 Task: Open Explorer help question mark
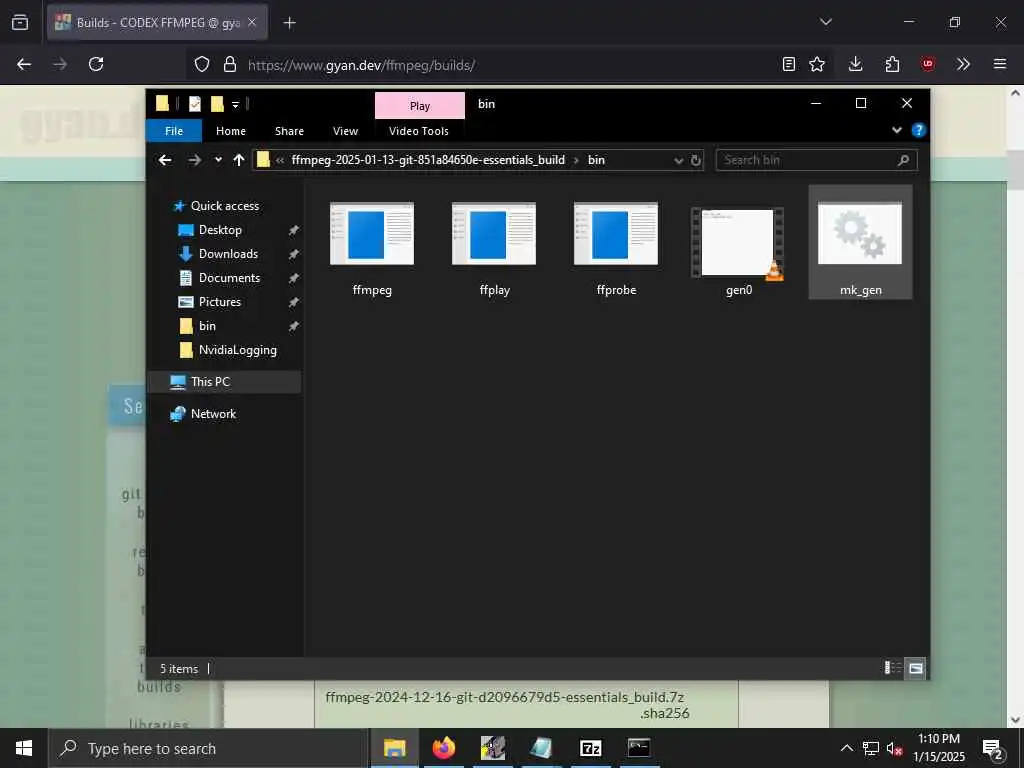click(x=918, y=130)
